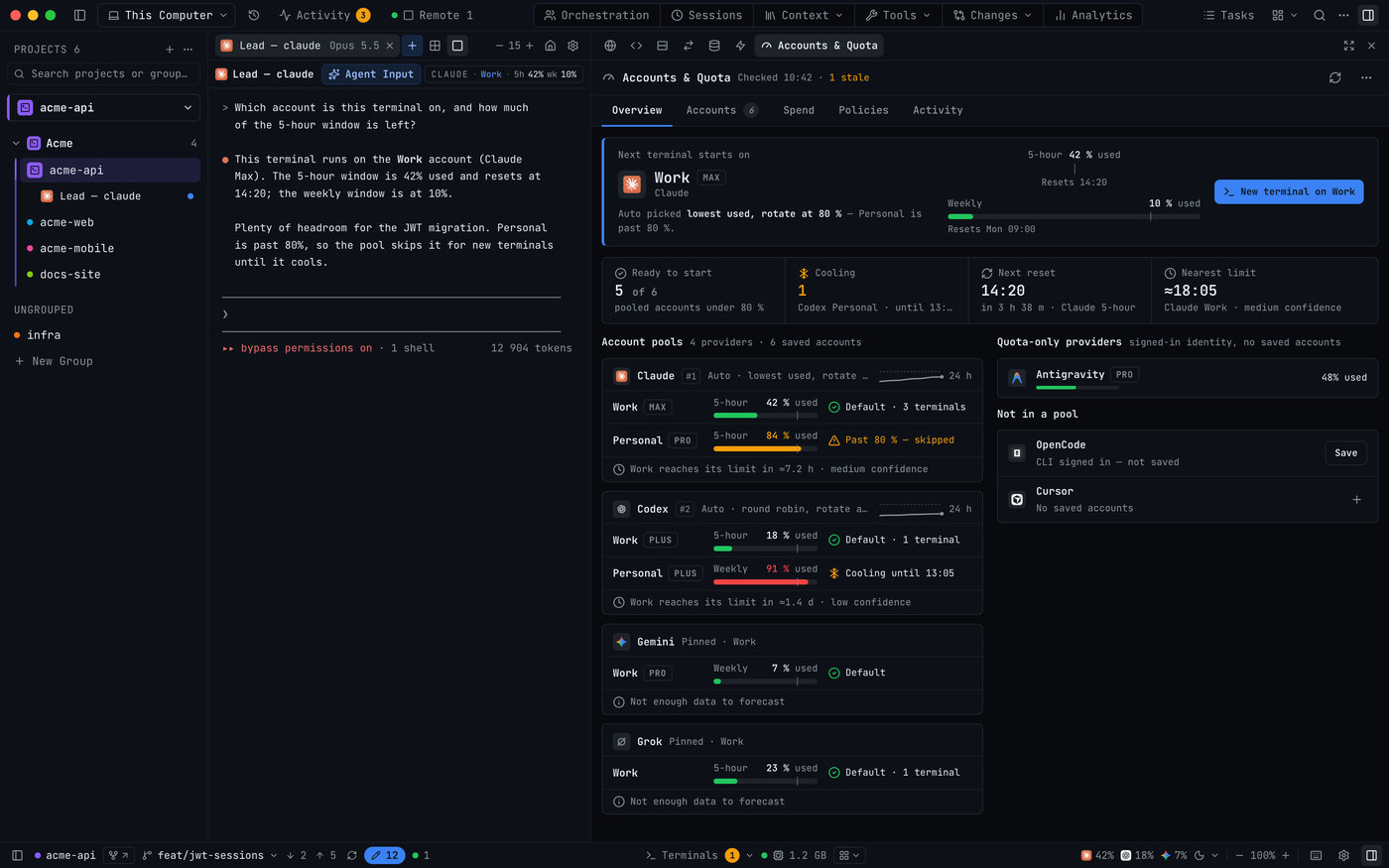Open the Accounts tab
The image size is (1389, 868).
pyautogui.click(x=721, y=110)
